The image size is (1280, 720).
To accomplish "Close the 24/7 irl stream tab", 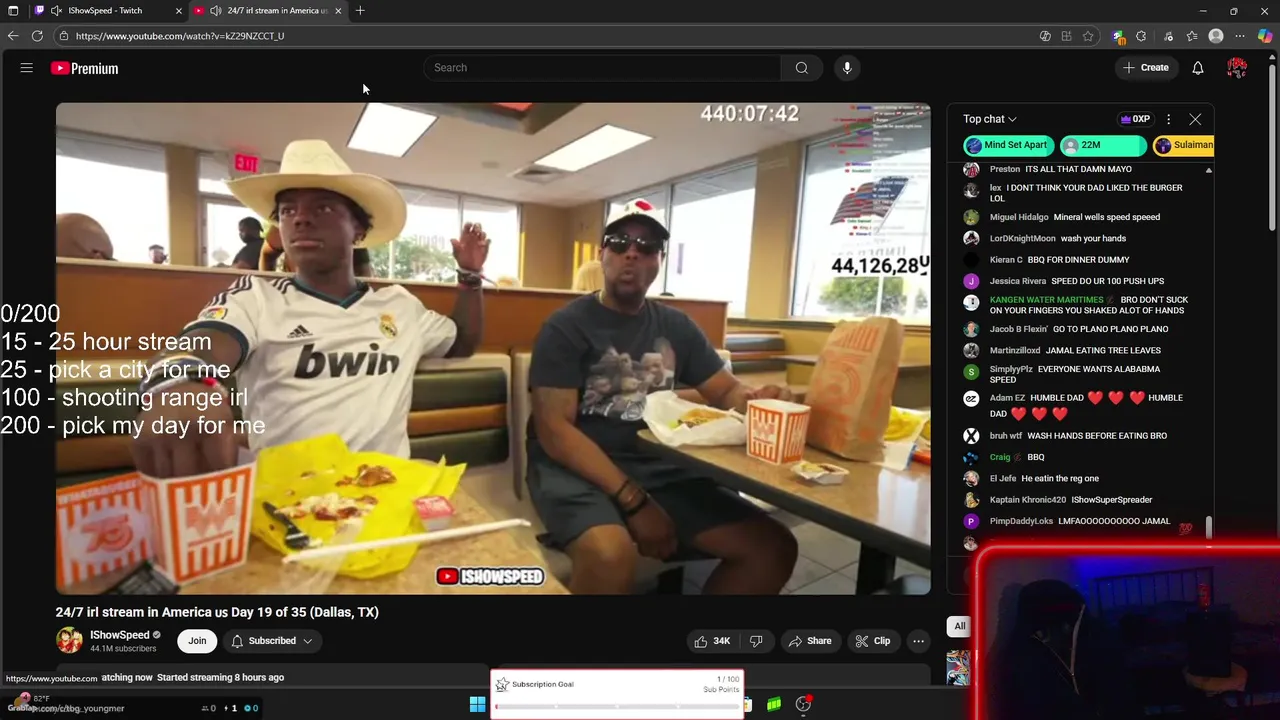I will point(338,11).
